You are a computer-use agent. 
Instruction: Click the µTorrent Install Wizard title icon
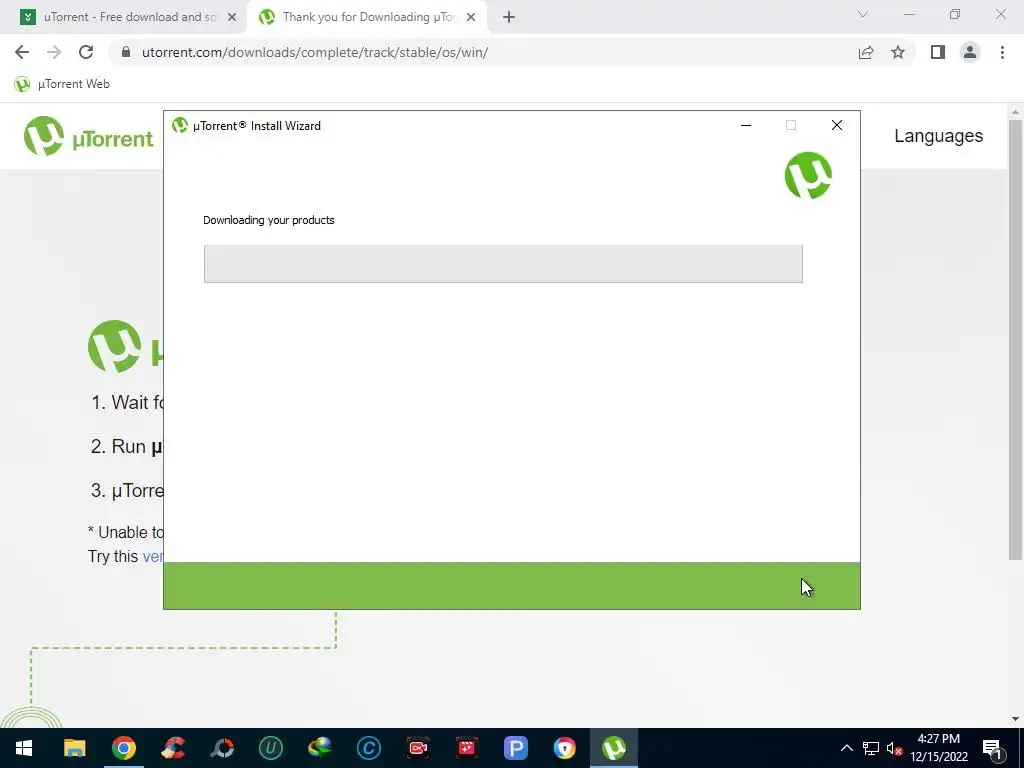click(x=180, y=125)
